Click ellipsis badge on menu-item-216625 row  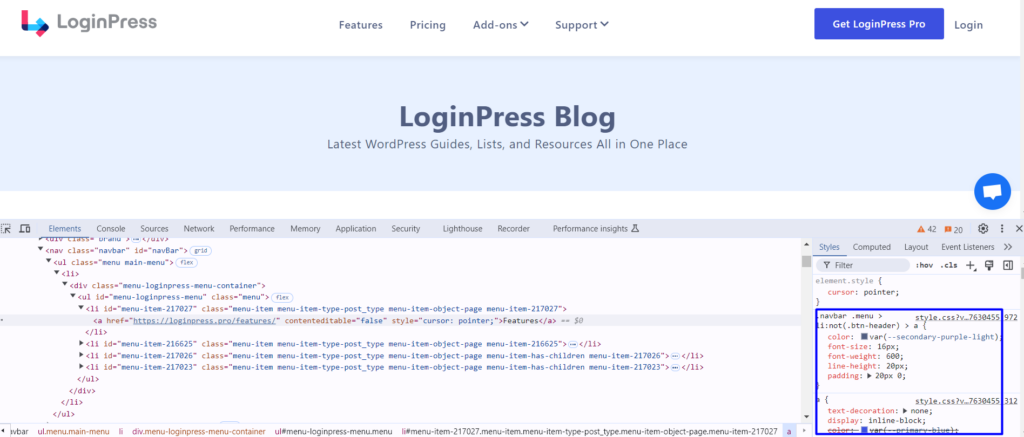(572, 344)
